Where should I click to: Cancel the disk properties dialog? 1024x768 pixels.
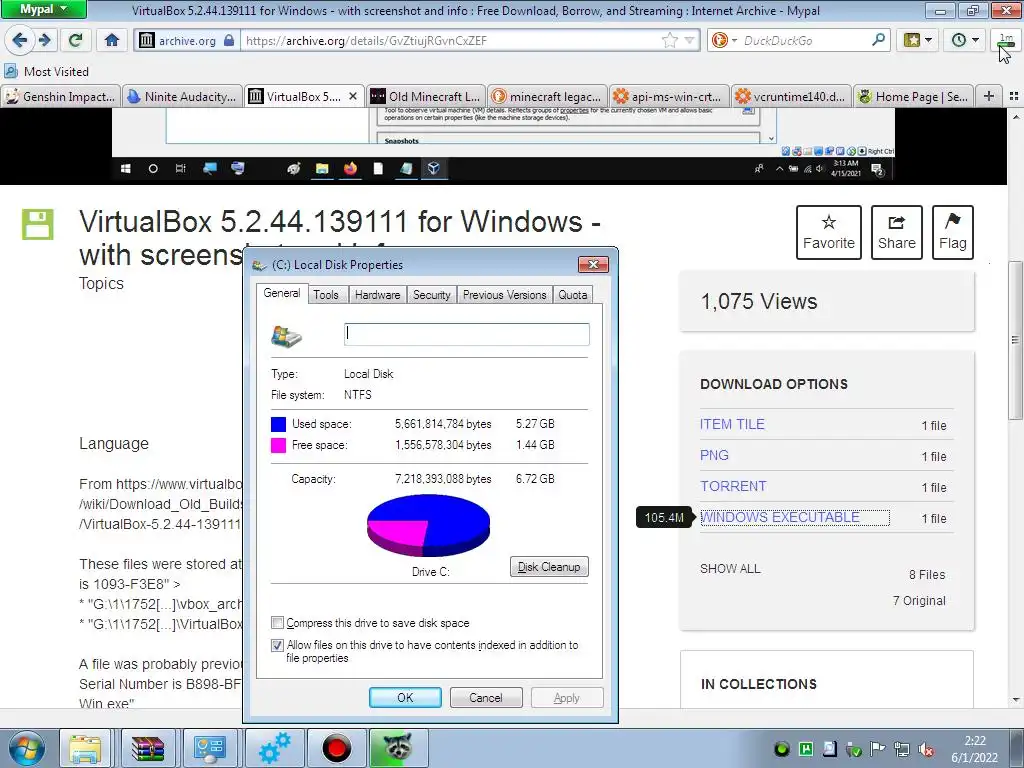pyautogui.click(x=486, y=697)
